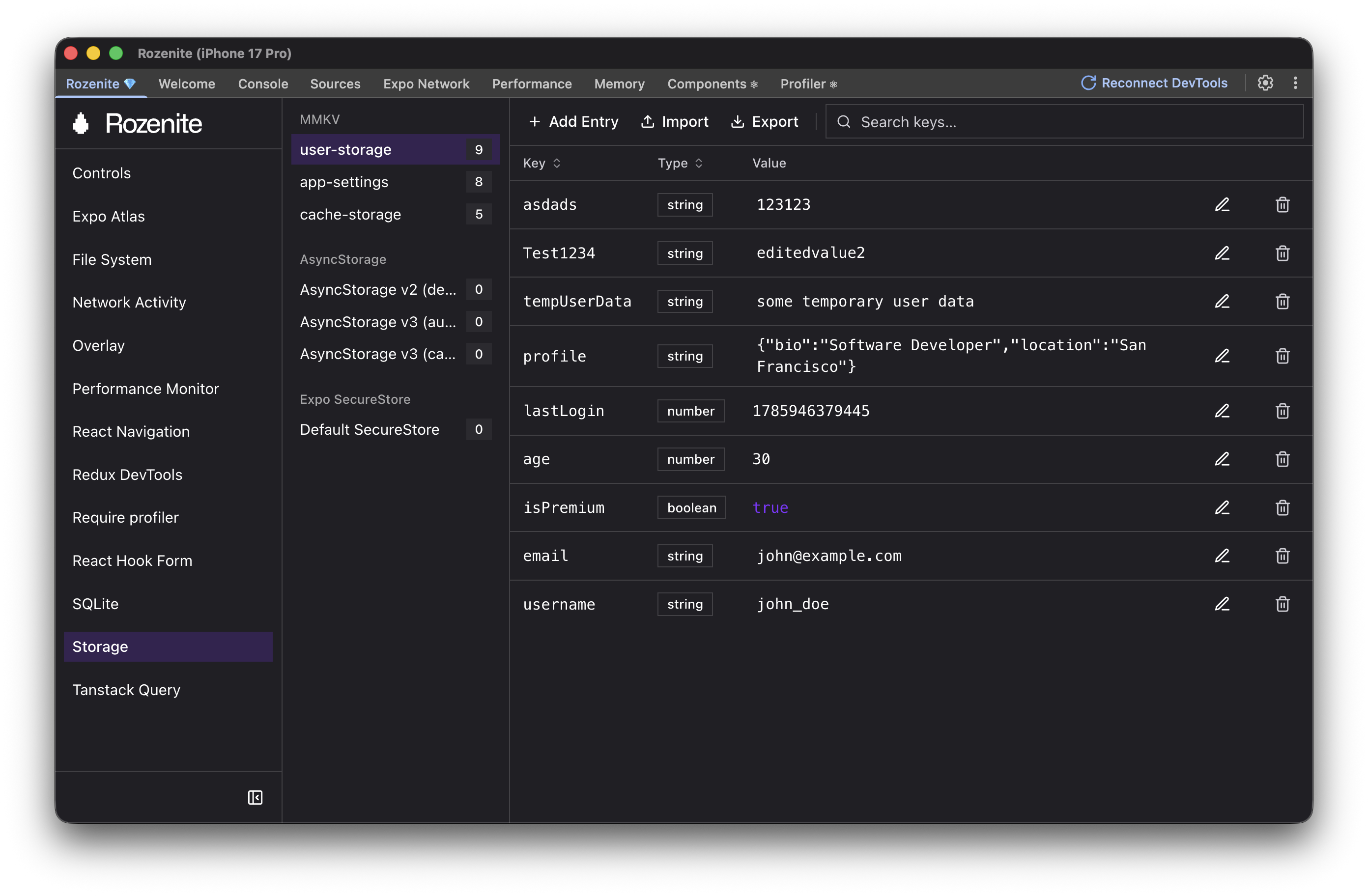Screen dimensions: 1368x896
Task: Open the Expo Network tab
Action: pyautogui.click(x=426, y=84)
